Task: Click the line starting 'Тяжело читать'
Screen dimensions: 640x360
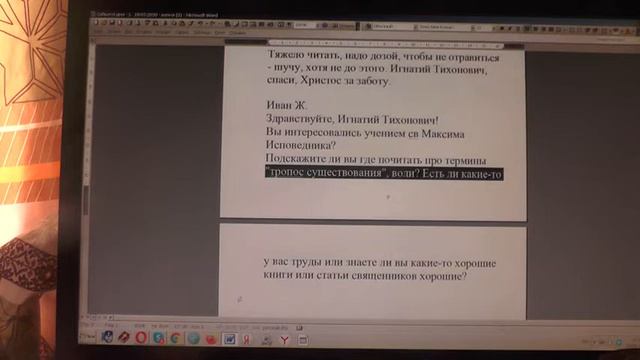Action: 383,56
